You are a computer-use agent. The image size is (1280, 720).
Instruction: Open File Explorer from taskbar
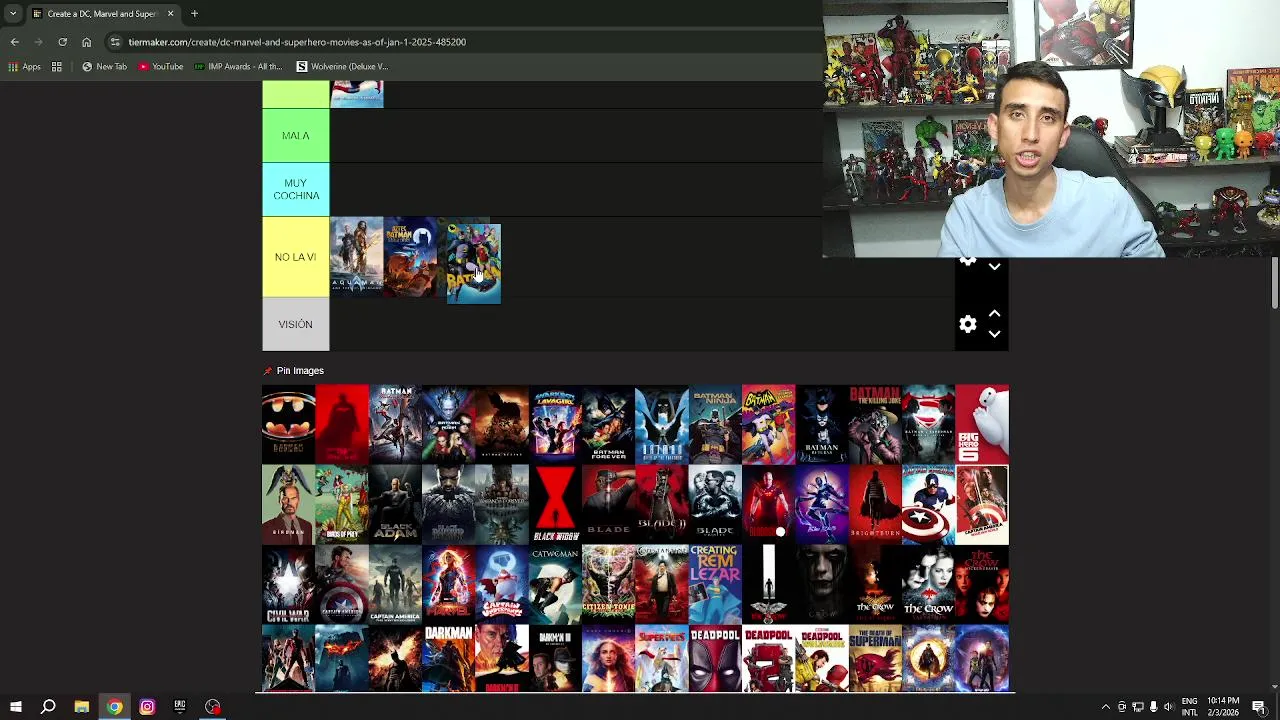click(82, 707)
